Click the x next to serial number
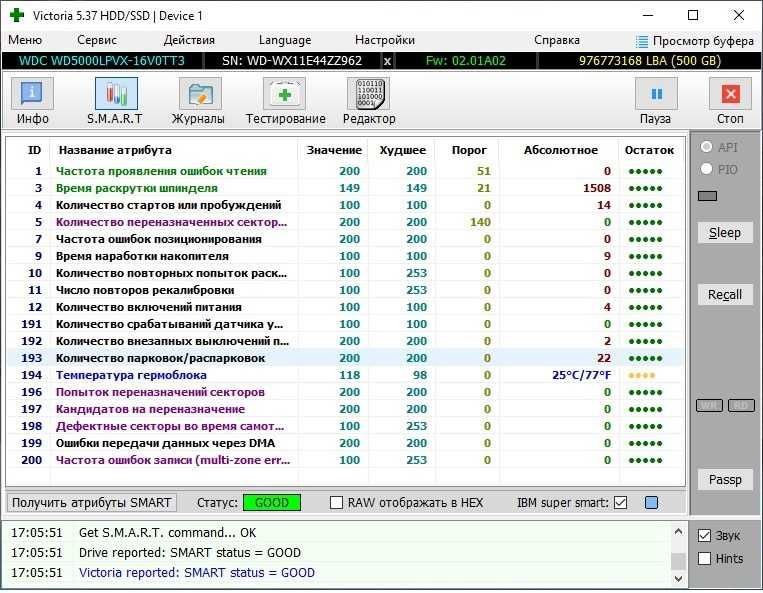The image size is (763, 593). pos(387,61)
